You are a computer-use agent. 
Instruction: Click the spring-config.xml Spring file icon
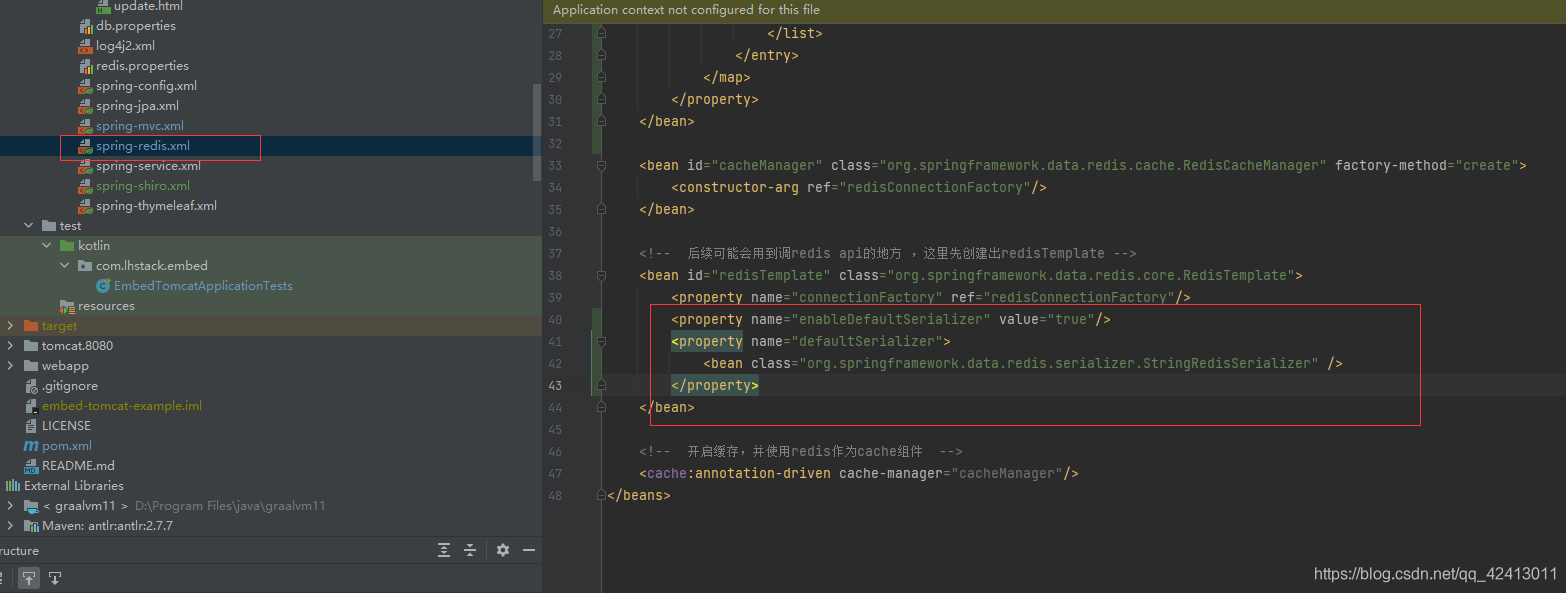point(86,86)
